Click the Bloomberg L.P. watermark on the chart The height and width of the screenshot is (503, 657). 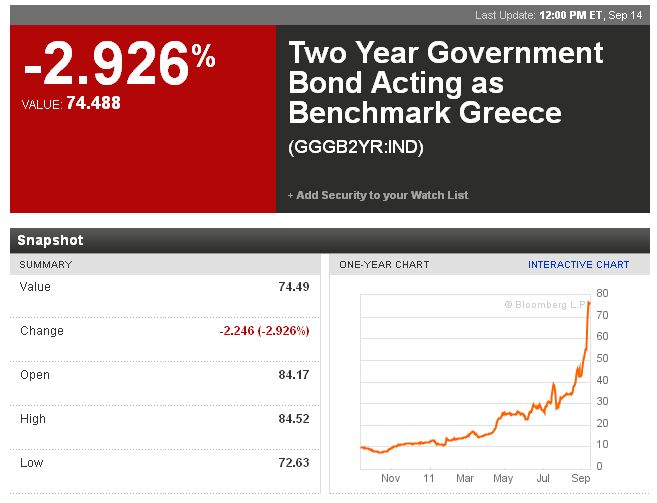[546, 304]
